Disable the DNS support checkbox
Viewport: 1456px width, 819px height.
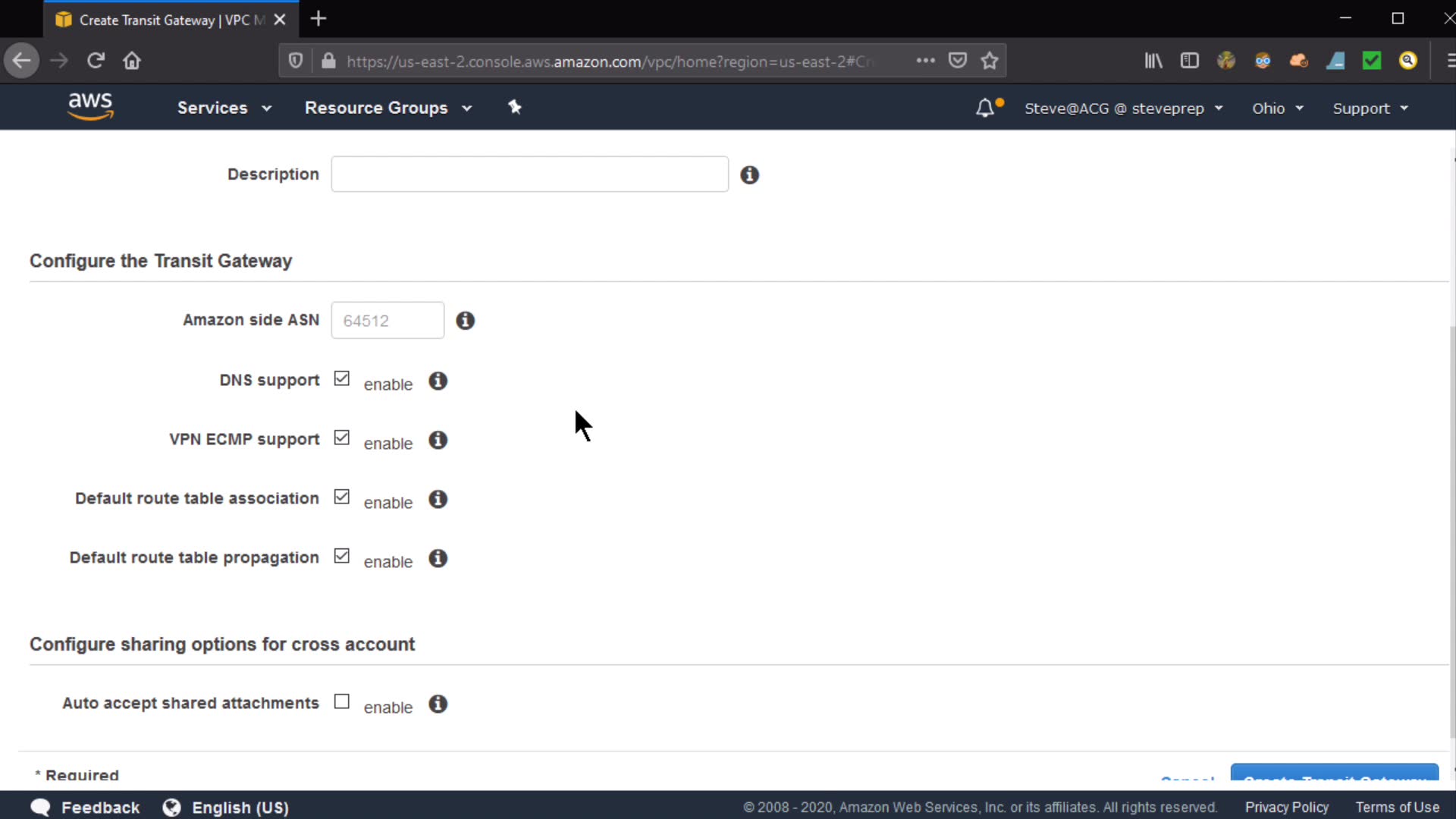tap(342, 378)
